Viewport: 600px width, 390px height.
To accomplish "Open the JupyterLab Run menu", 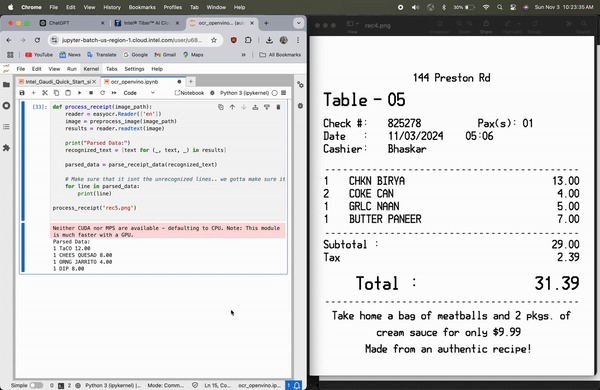I will pyautogui.click(x=72, y=69).
